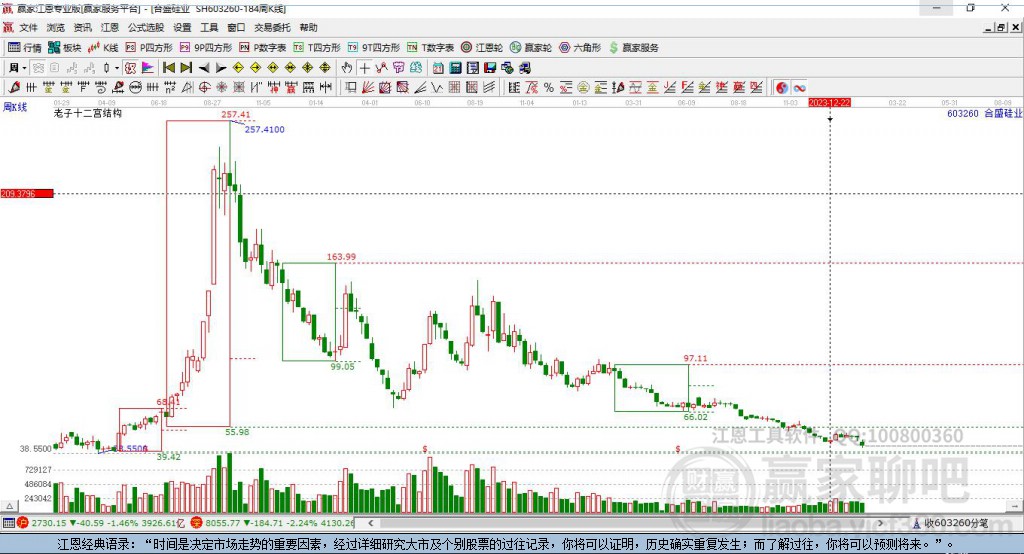
Task: Click the 沪 index status indicator
Action: click(x=23, y=523)
